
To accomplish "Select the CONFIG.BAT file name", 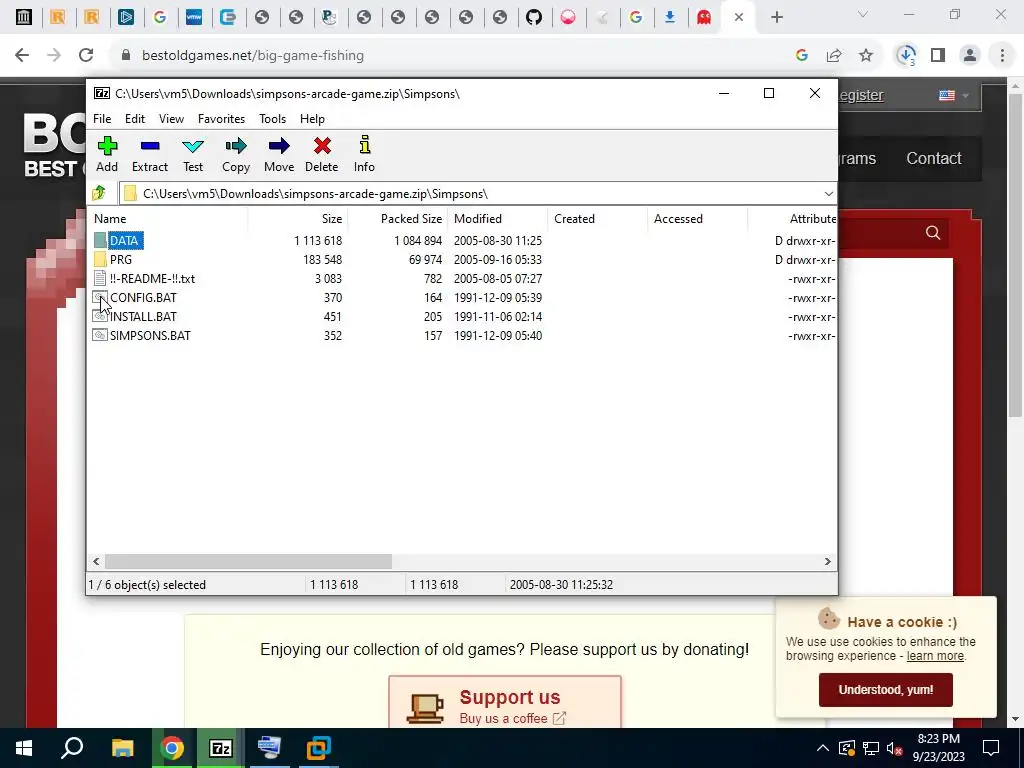I will click(143, 297).
